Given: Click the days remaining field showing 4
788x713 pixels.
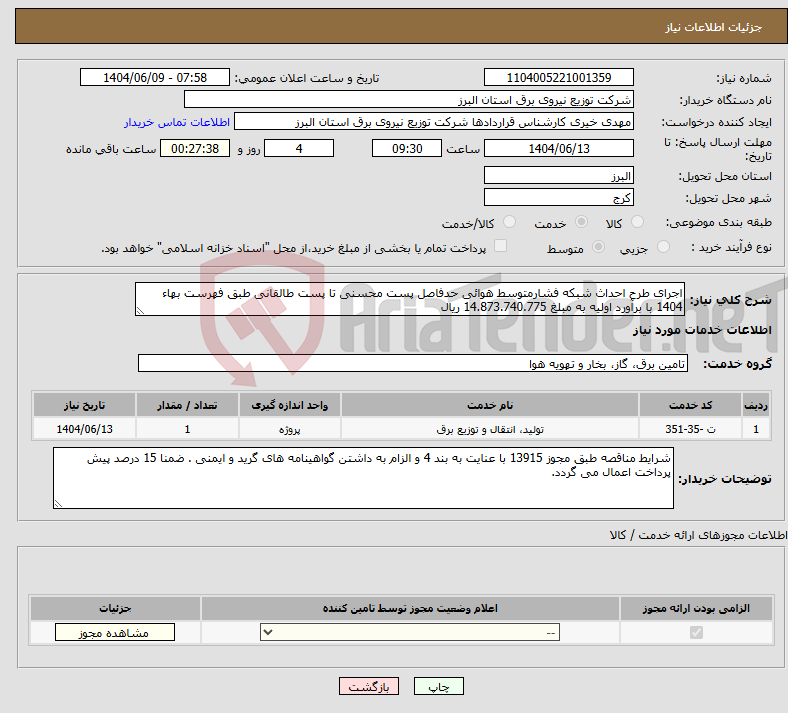Looking at the screenshot, I should (x=299, y=148).
